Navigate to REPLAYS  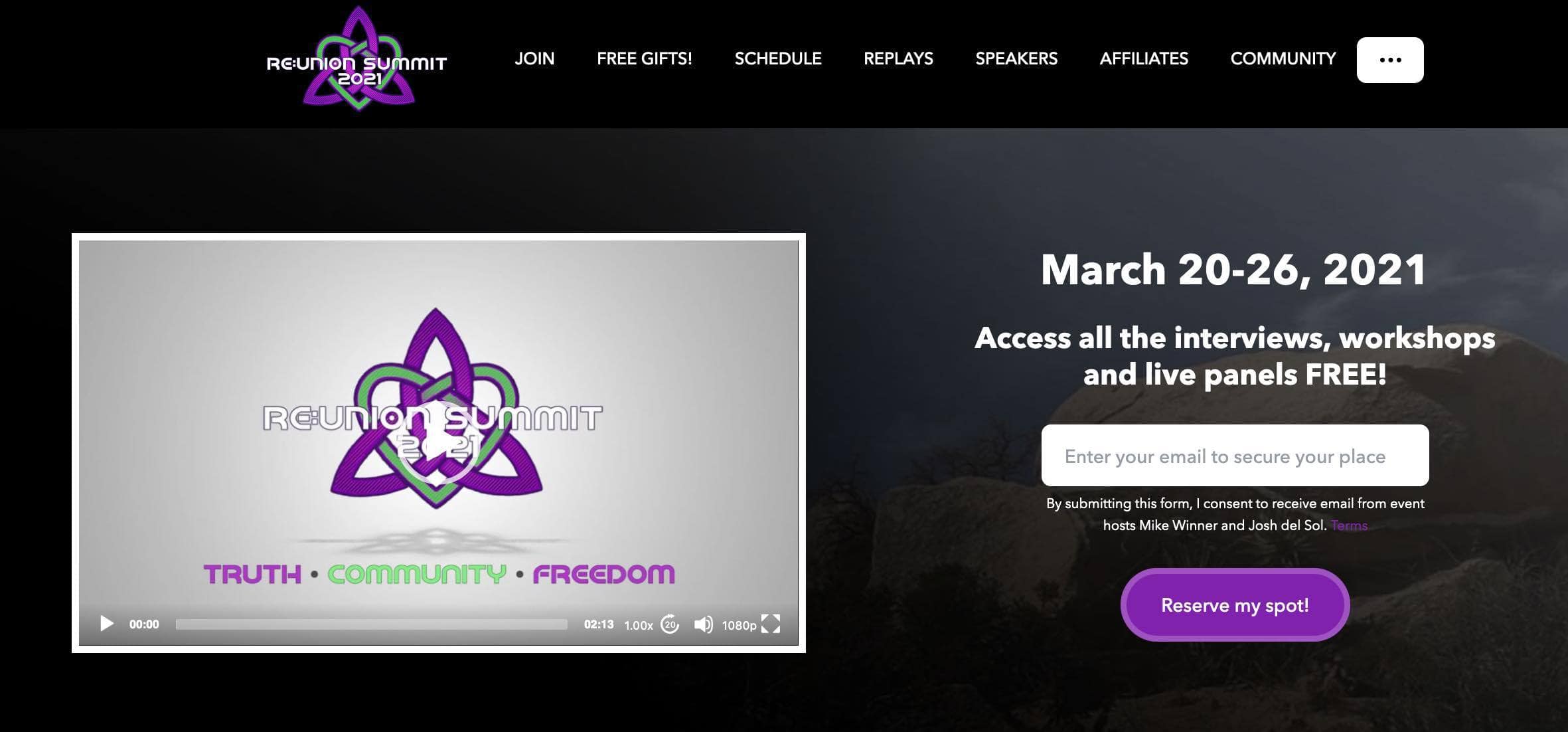(x=898, y=58)
